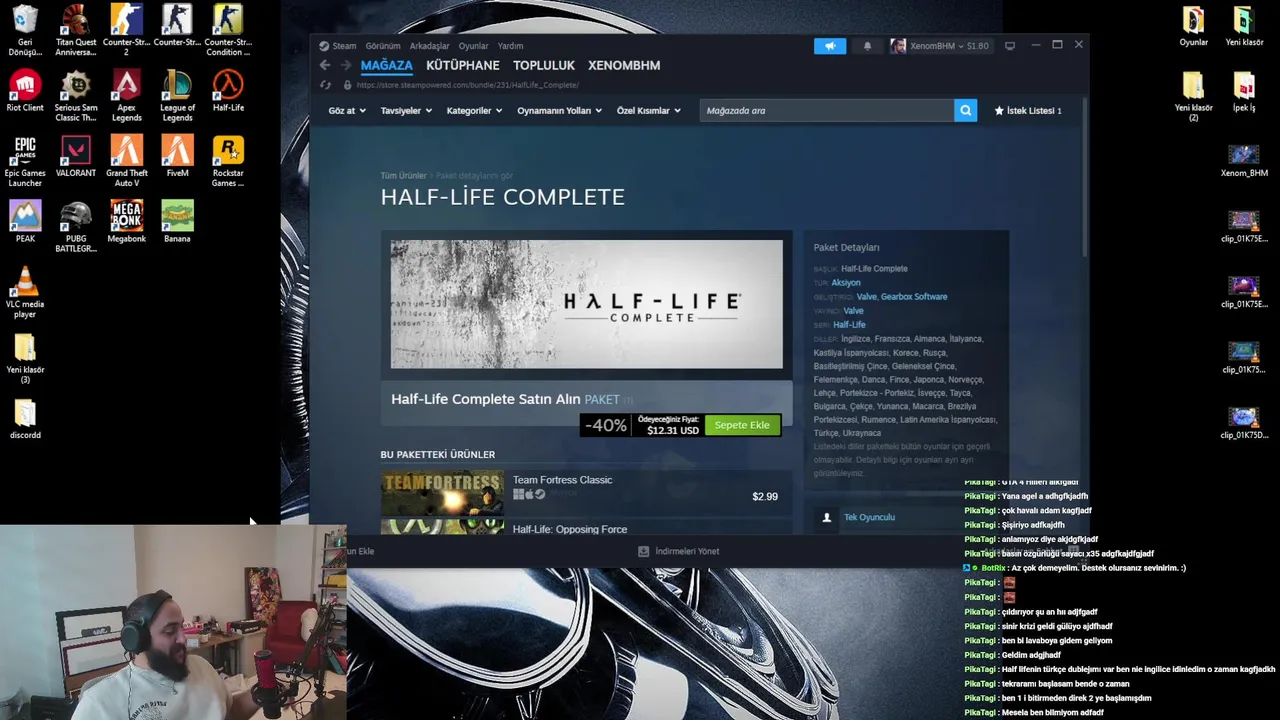Open Steam notifications bell
Image resolution: width=1280 pixels, height=720 pixels.
(x=867, y=46)
